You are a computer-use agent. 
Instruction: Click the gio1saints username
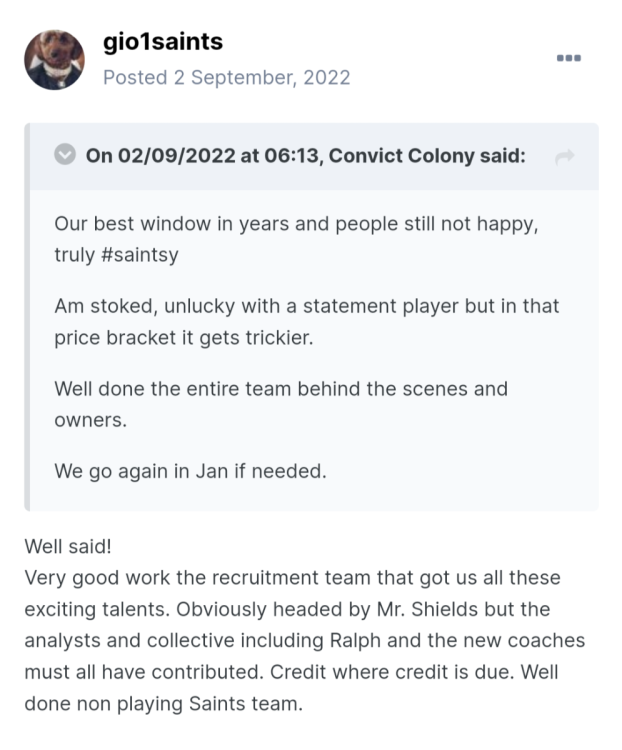tap(162, 42)
